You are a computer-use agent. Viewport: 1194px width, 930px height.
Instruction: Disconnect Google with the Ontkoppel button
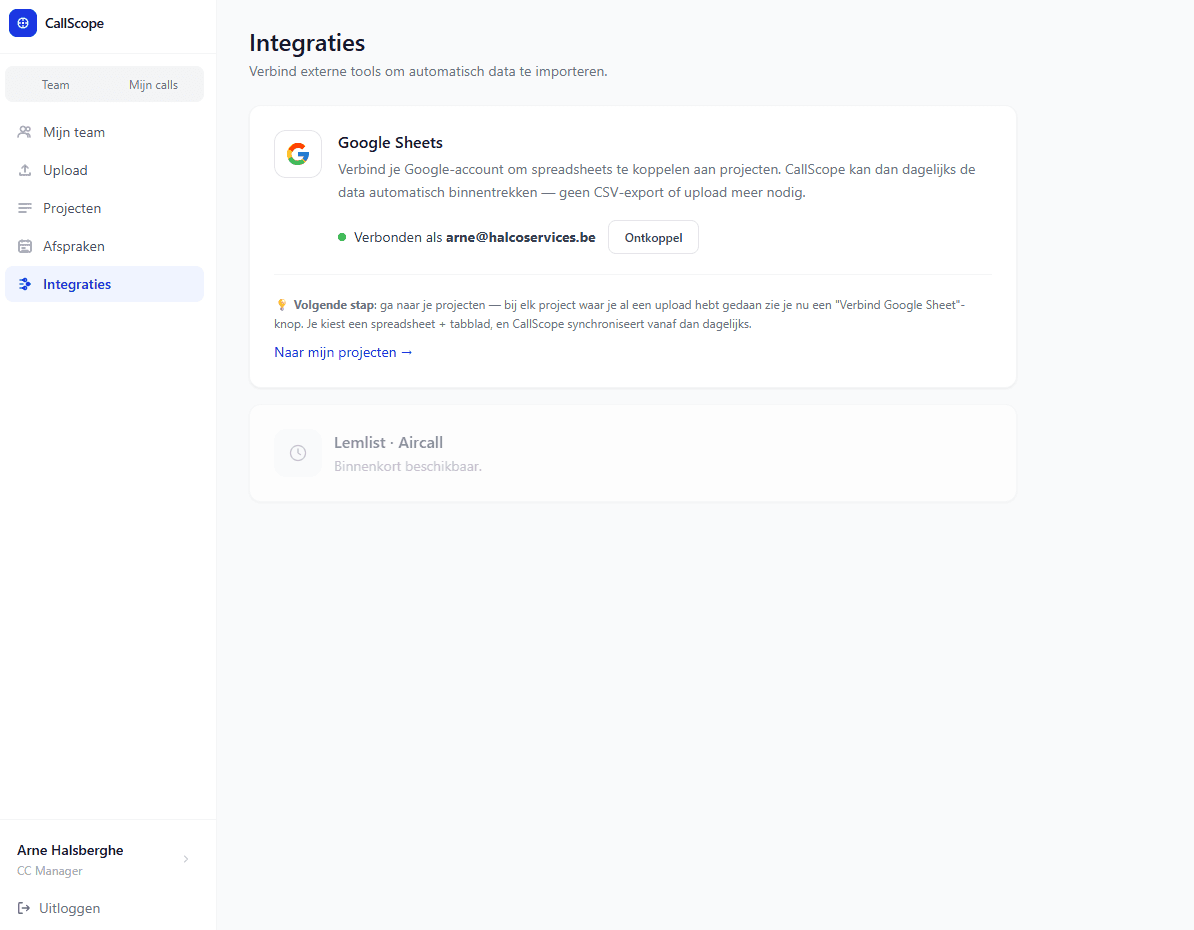pyautogui.click(x=653, y=238)
